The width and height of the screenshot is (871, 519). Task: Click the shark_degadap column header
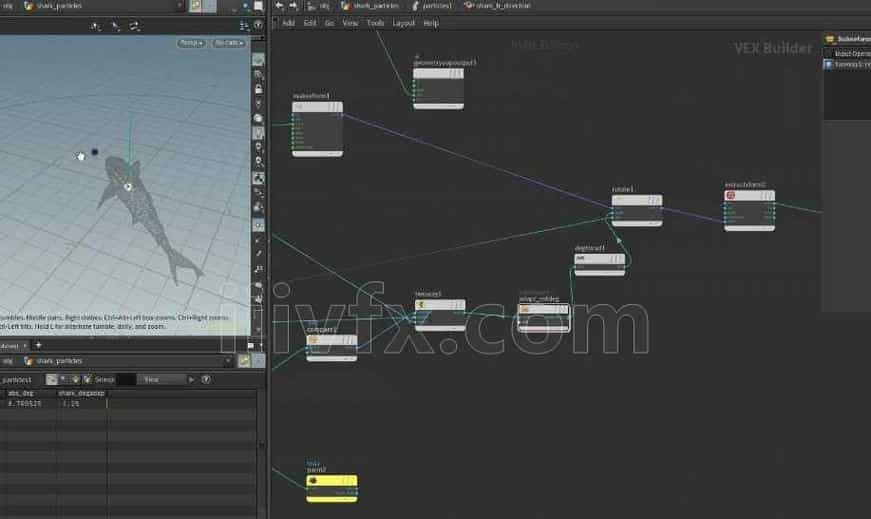click(82, 393)
